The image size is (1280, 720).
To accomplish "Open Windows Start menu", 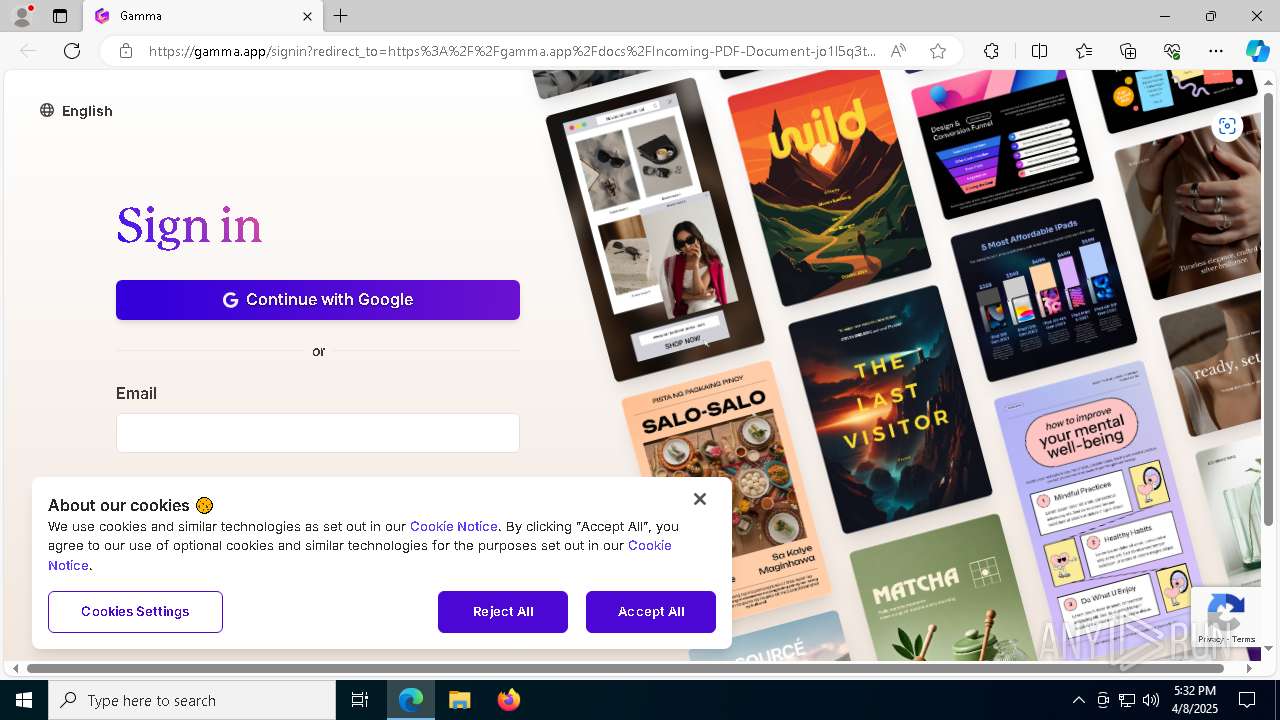I will pos(24,700).
